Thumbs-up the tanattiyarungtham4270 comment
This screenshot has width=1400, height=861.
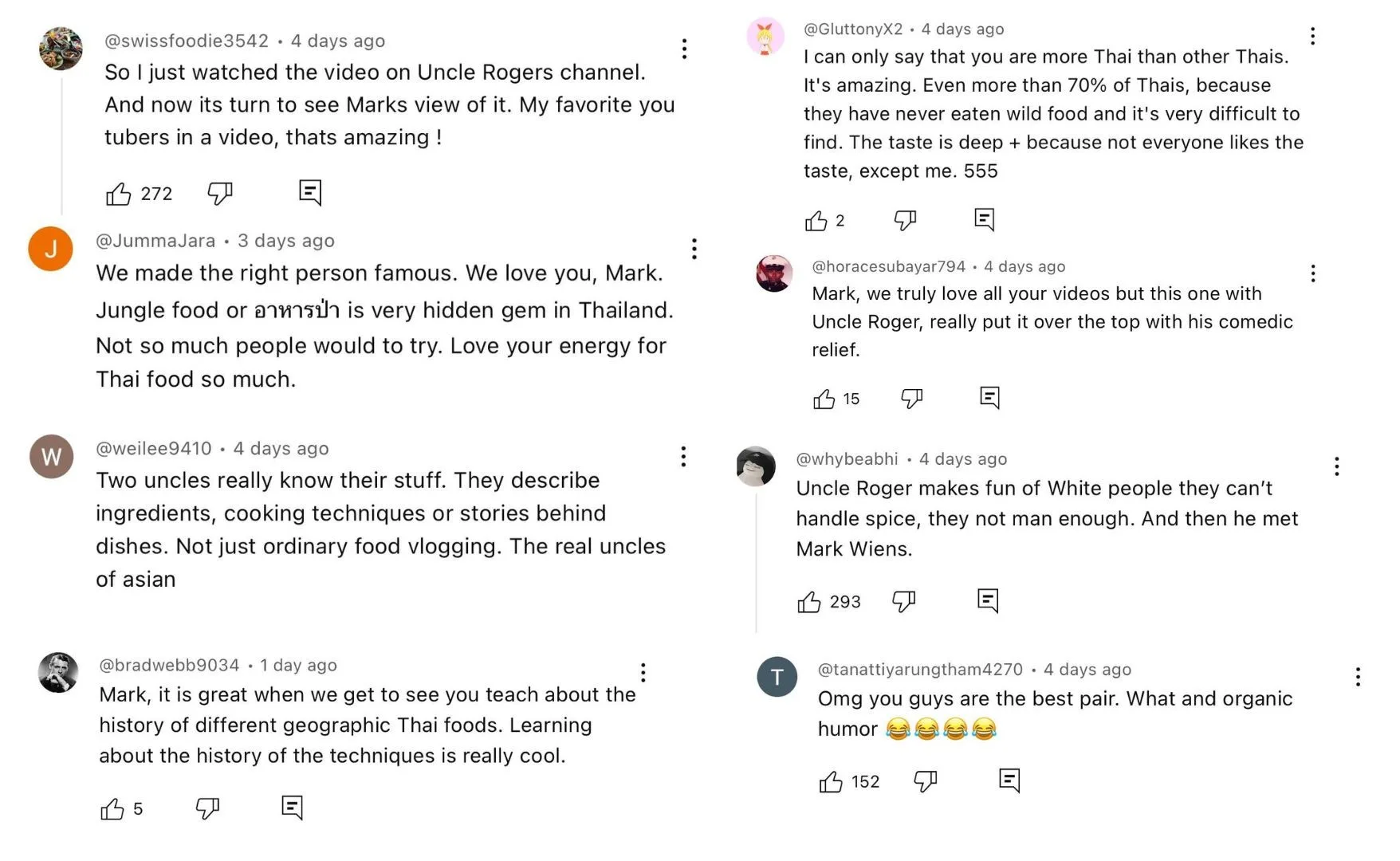pos(831,782)
